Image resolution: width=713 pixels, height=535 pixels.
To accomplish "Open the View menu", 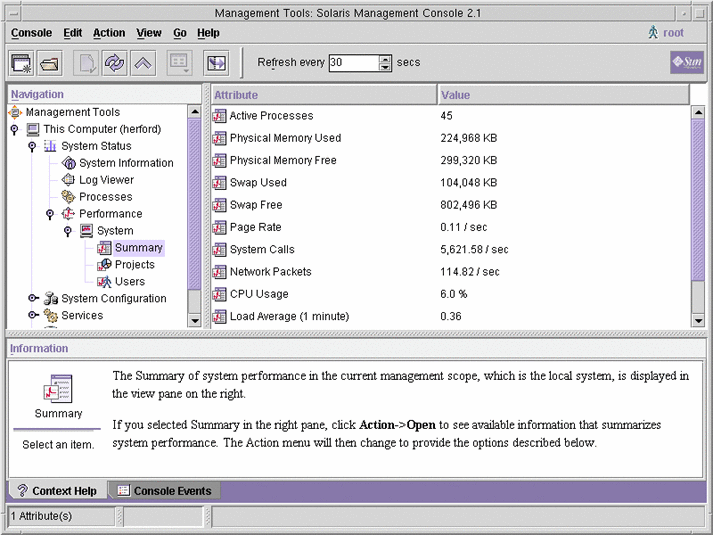I will pos(148,33).
